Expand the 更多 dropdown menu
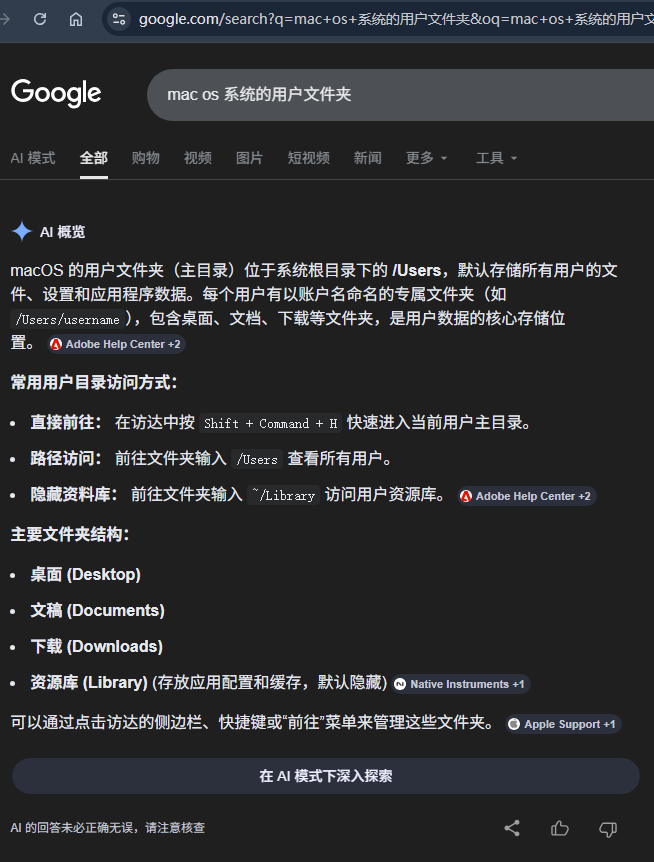 pyautogui.click(x=427, y=158)
